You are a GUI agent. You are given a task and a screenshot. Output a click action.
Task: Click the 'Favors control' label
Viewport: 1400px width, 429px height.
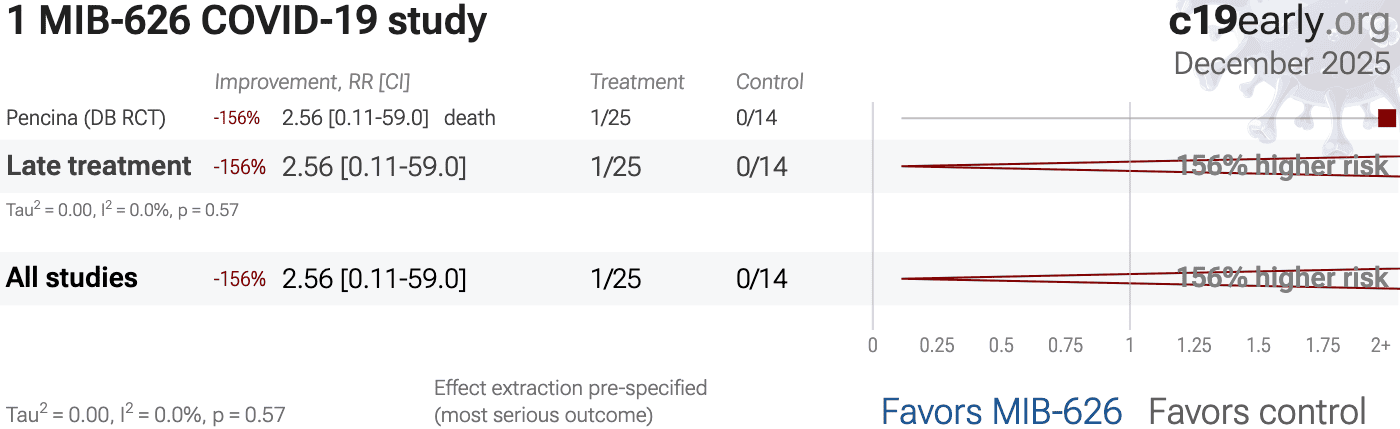(1257, 411)
